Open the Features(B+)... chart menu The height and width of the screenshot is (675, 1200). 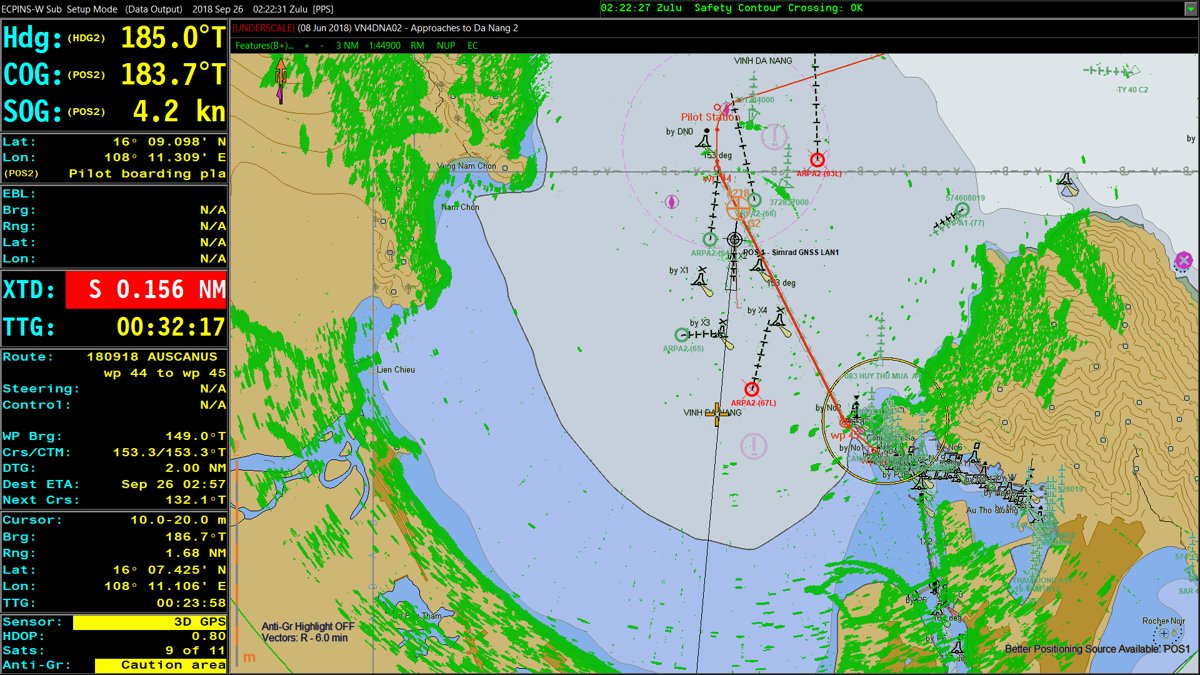264,46
